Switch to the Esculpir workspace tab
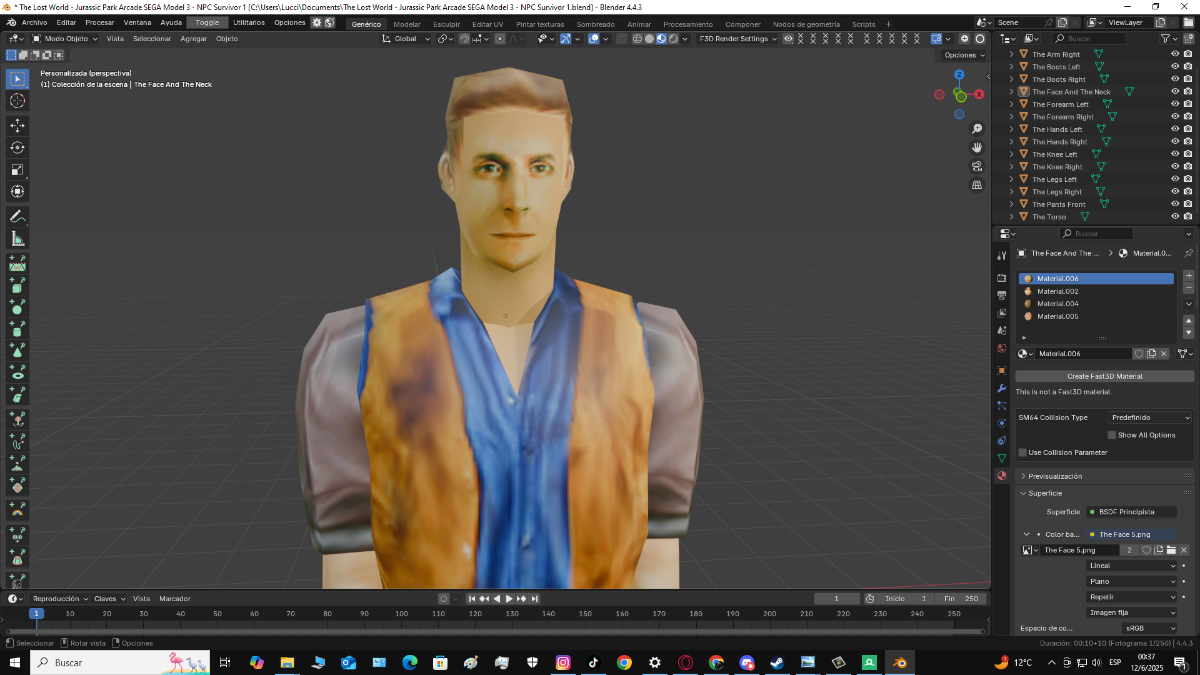 446,23
